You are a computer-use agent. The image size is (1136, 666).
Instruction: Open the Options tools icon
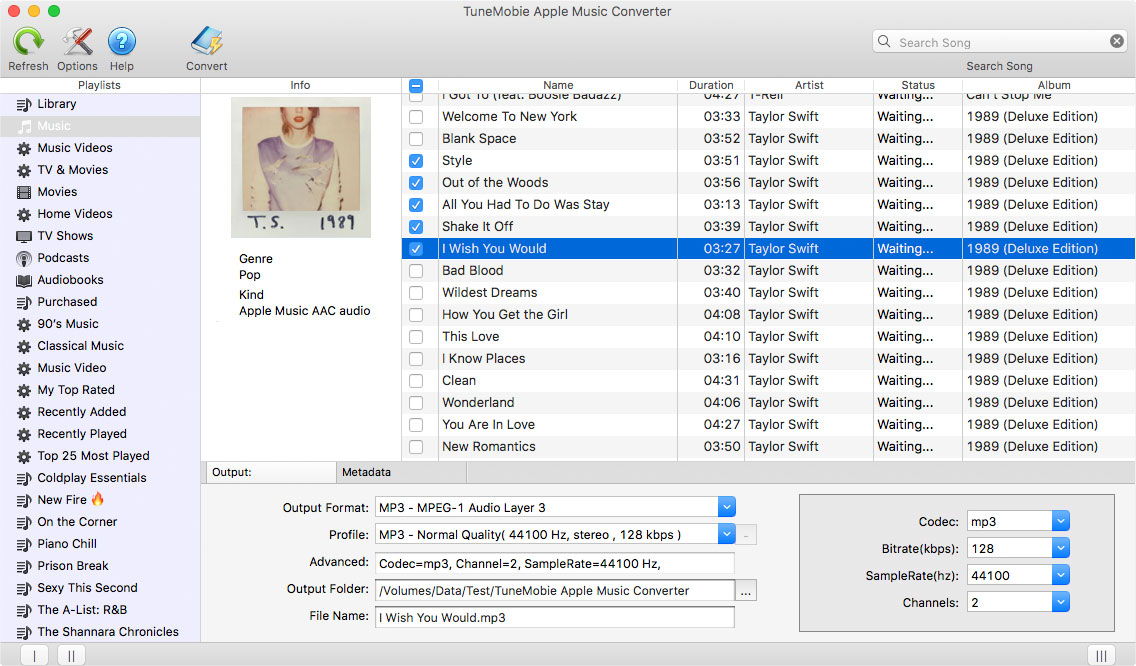click(x=78, y=41)
